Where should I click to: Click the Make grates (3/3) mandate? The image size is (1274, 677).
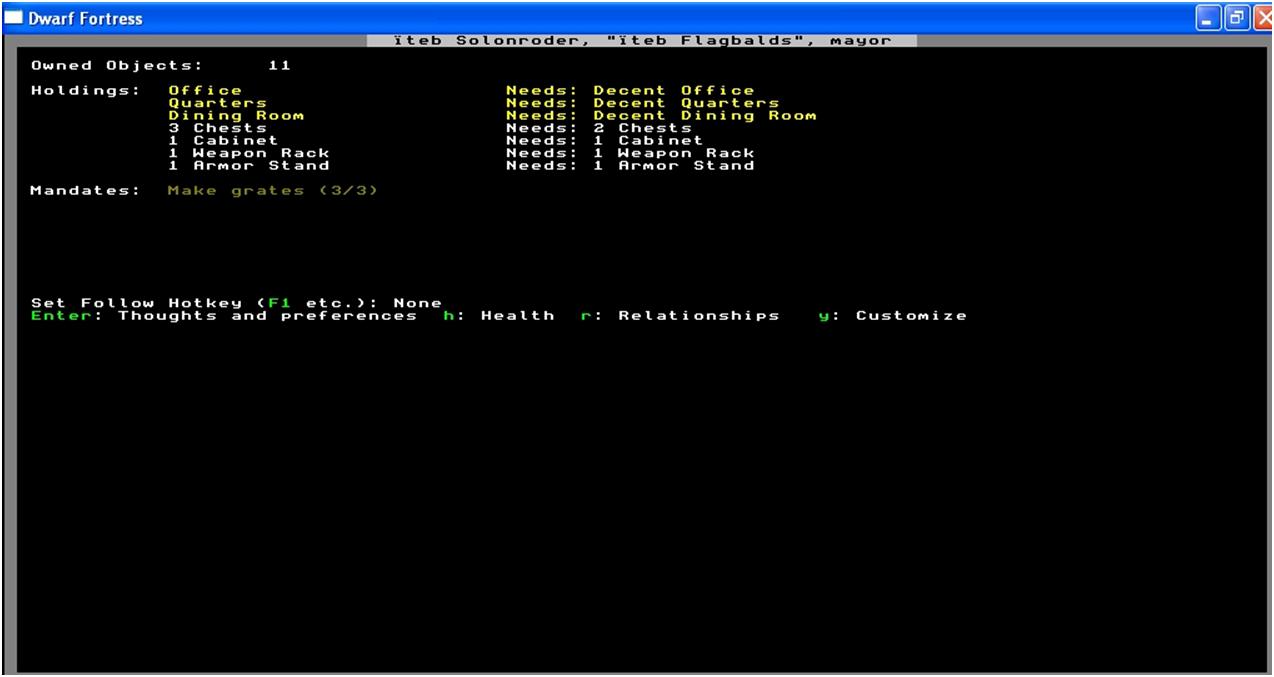pyautogui.click(x=273, y=191)
